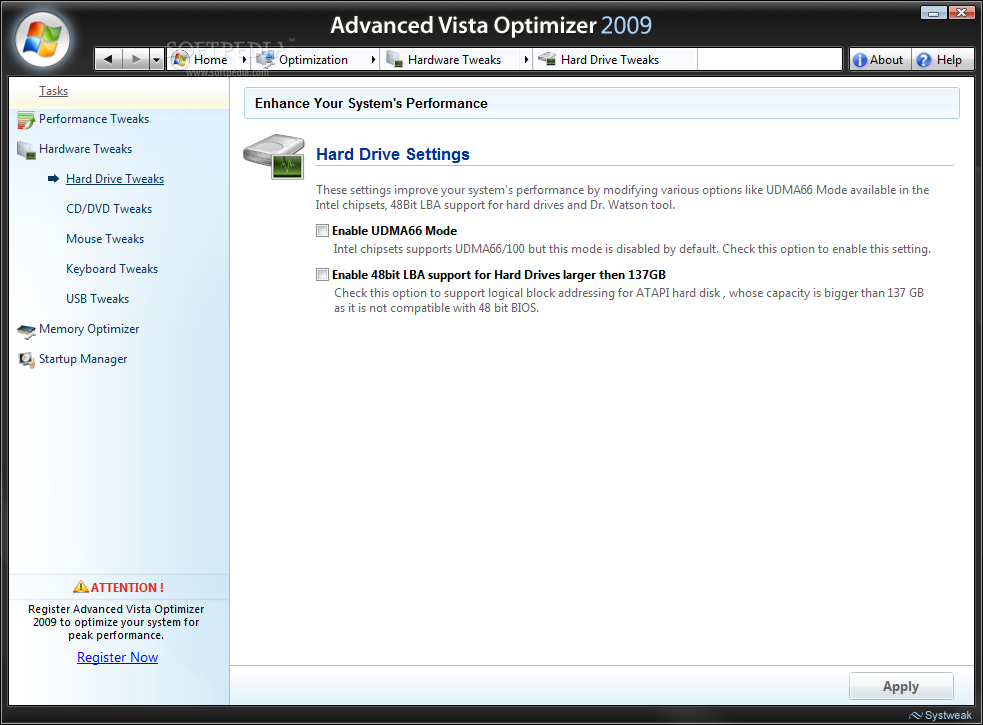Select Memory Optimizer in the sidebar

(89, 329)
